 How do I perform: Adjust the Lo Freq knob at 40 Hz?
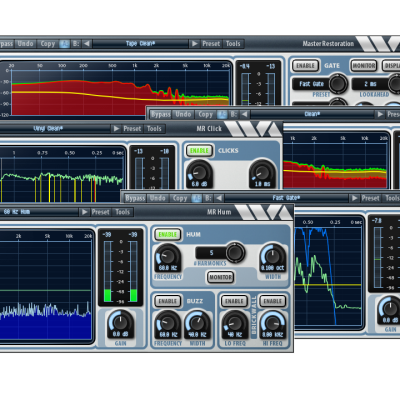(235, 323)
